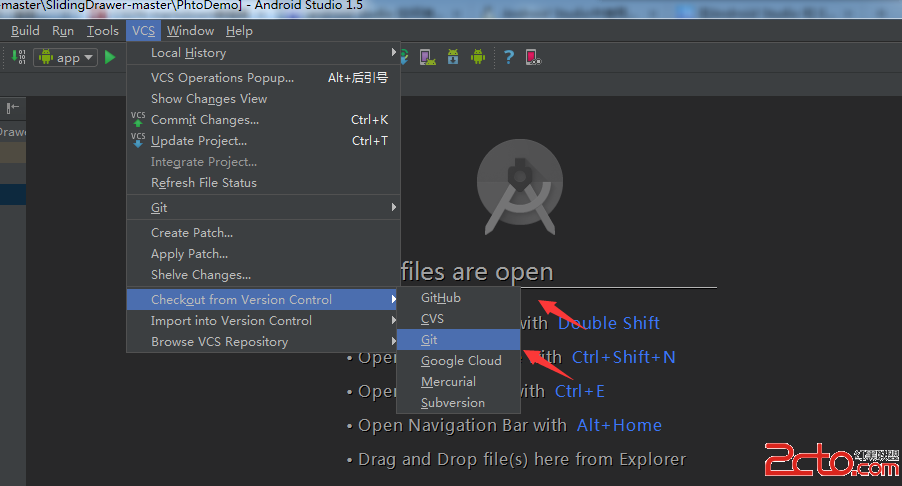Screen dimensions: 902x486
Task: Click the Double Shift shortcut link
Action: point(609,323)
